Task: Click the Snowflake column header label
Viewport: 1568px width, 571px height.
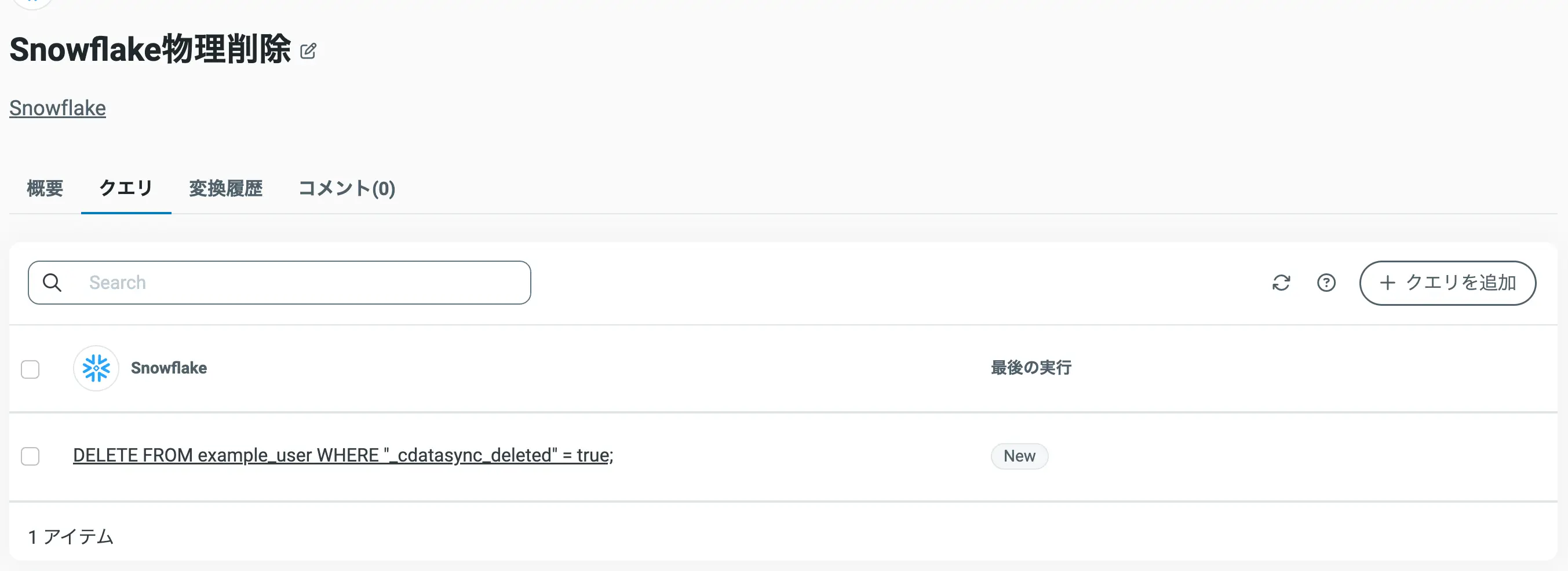Action: pos(169,368)
